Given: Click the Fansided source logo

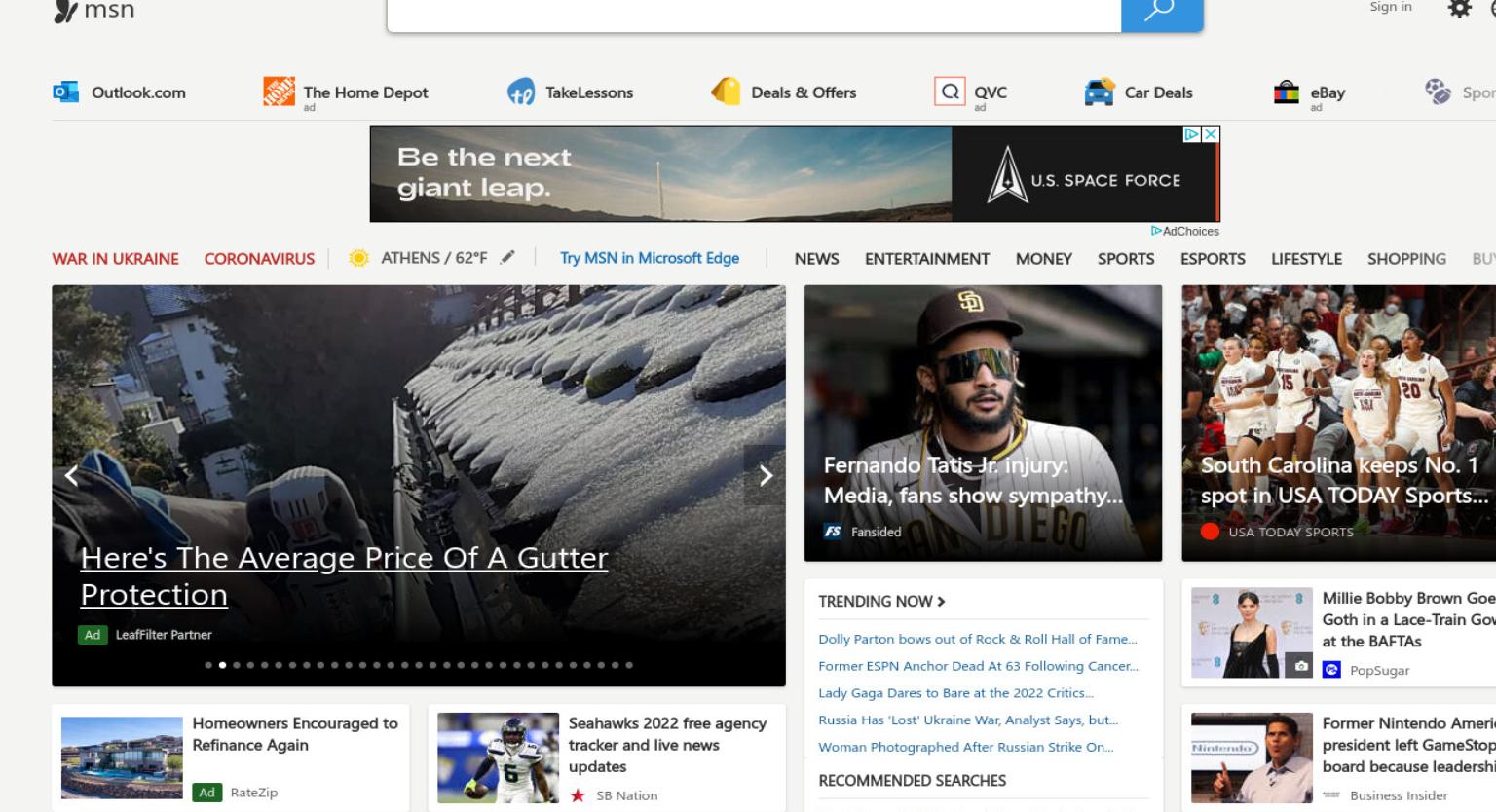Looking at the screenshot, I should click(x=833, y=532).
